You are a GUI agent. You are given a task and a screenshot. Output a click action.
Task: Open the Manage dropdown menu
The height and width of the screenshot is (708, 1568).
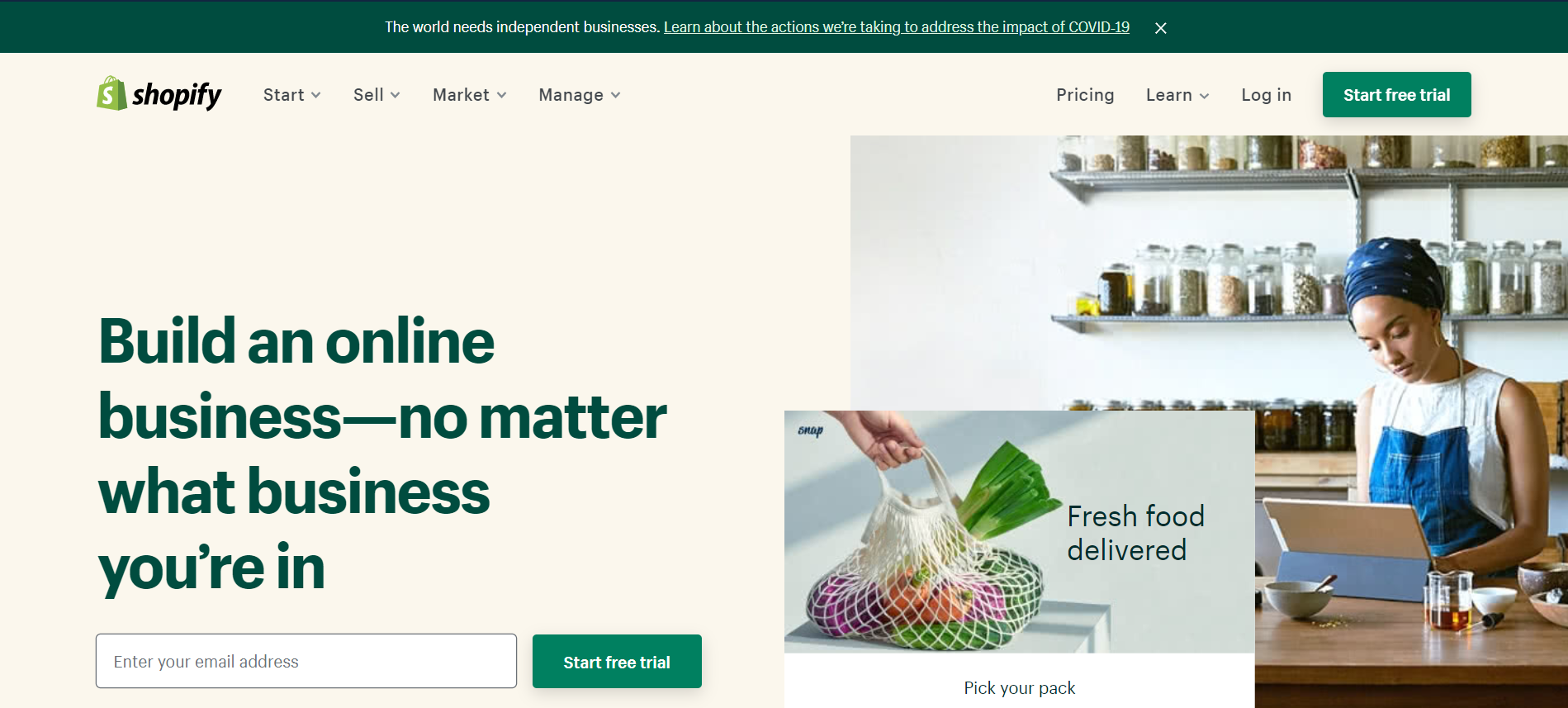pyautogui.click(x=580, y=95)
